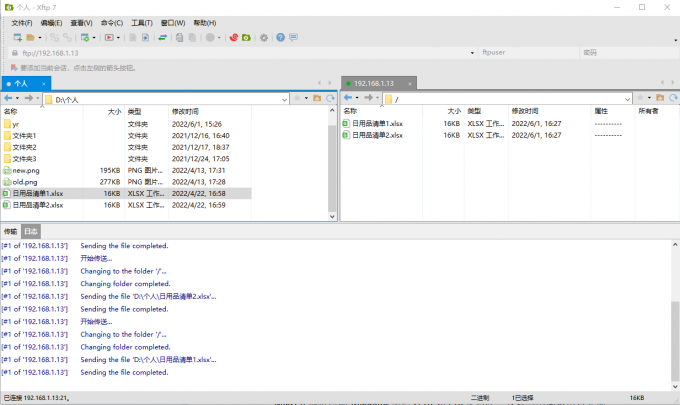Open the 编辑(E) menu
The image size is (680, 405).
tap(51, 23)
